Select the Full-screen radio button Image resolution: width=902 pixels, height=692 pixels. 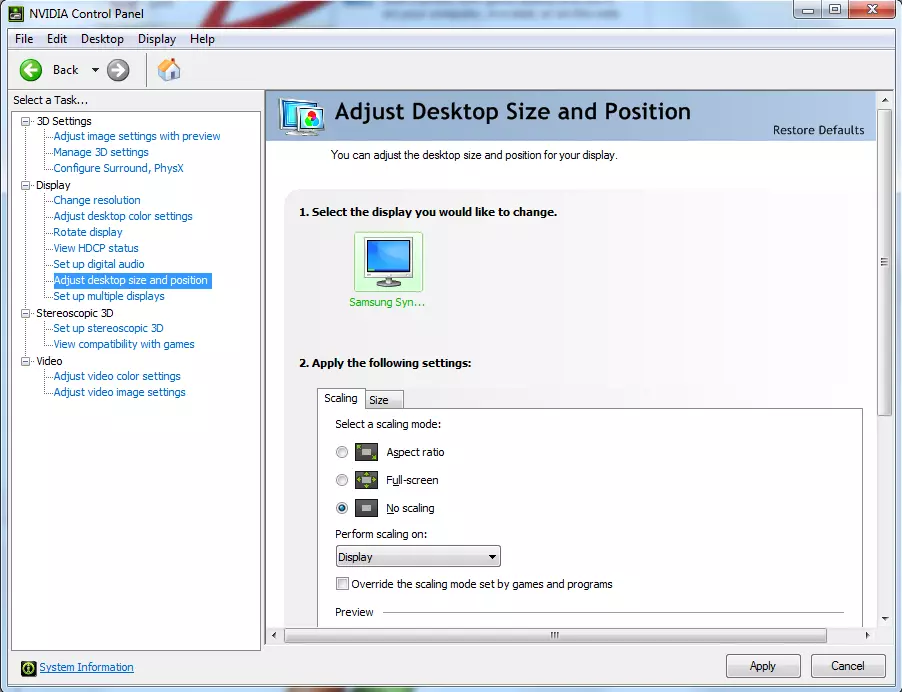342,480
